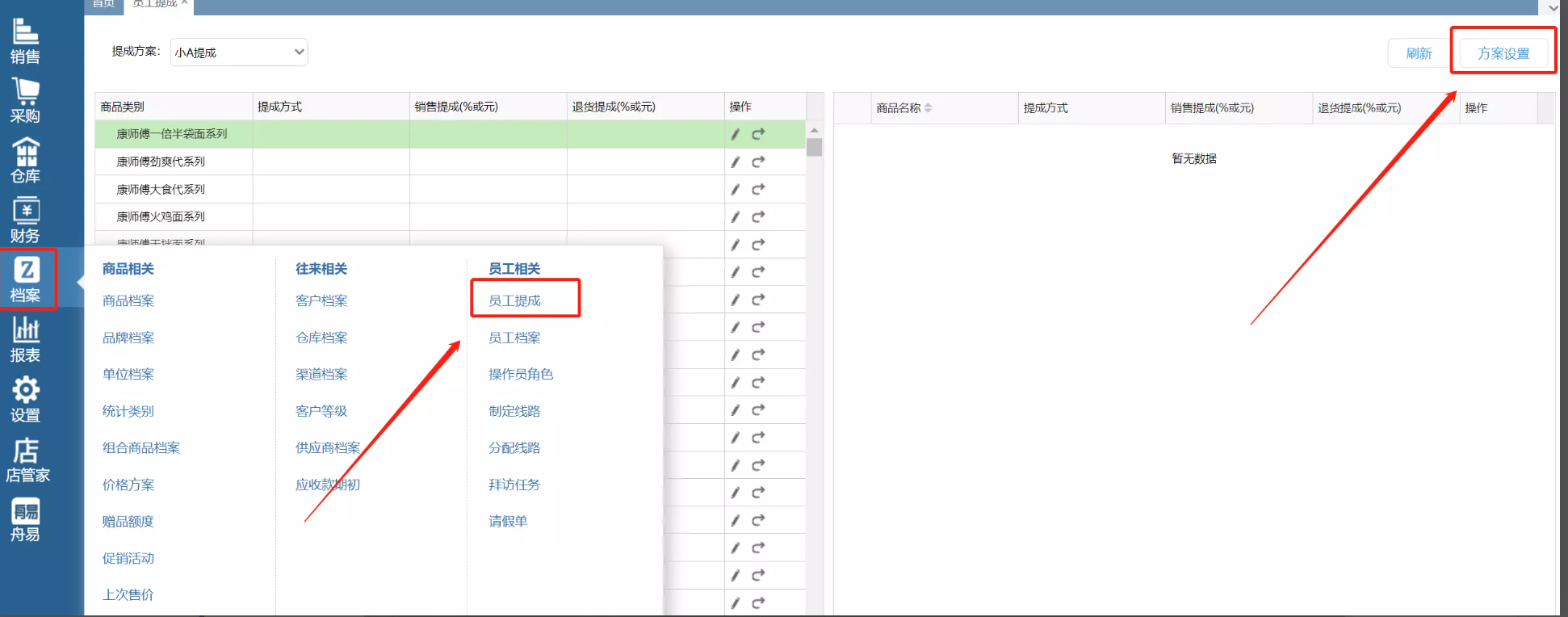1568x617 pixels.
Task: Expand tab list chevron at top right
Action: [x=1553, y=7]
